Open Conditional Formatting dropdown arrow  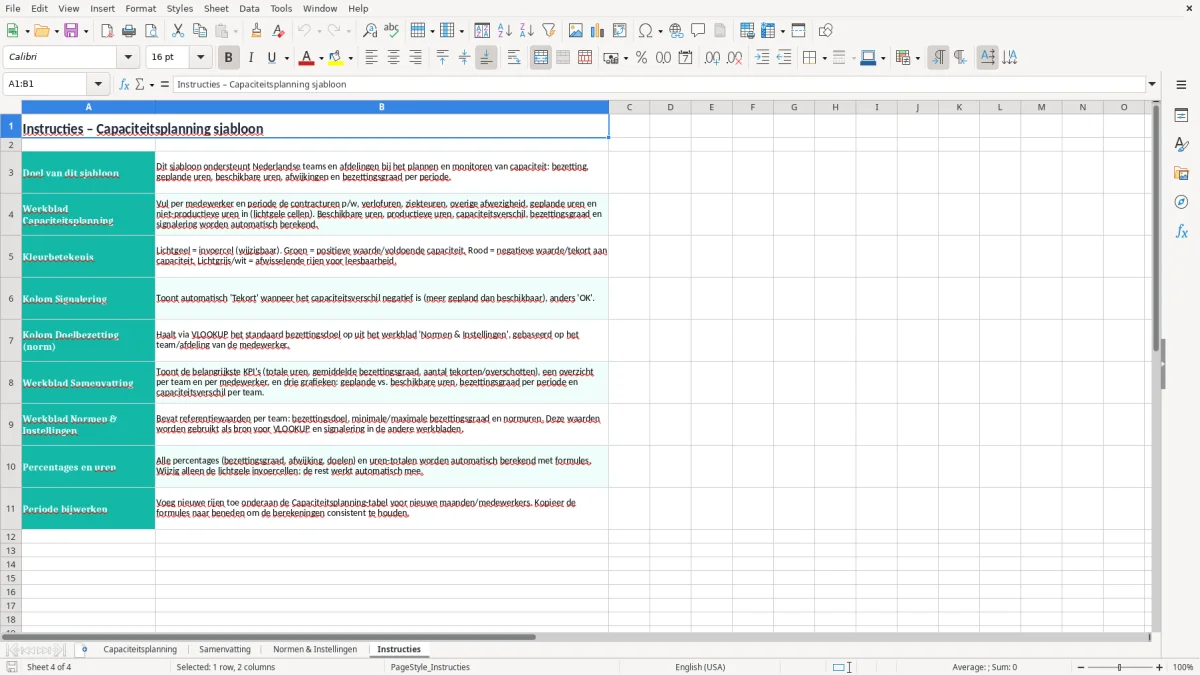pyautogui.click(x=917, y=58)
